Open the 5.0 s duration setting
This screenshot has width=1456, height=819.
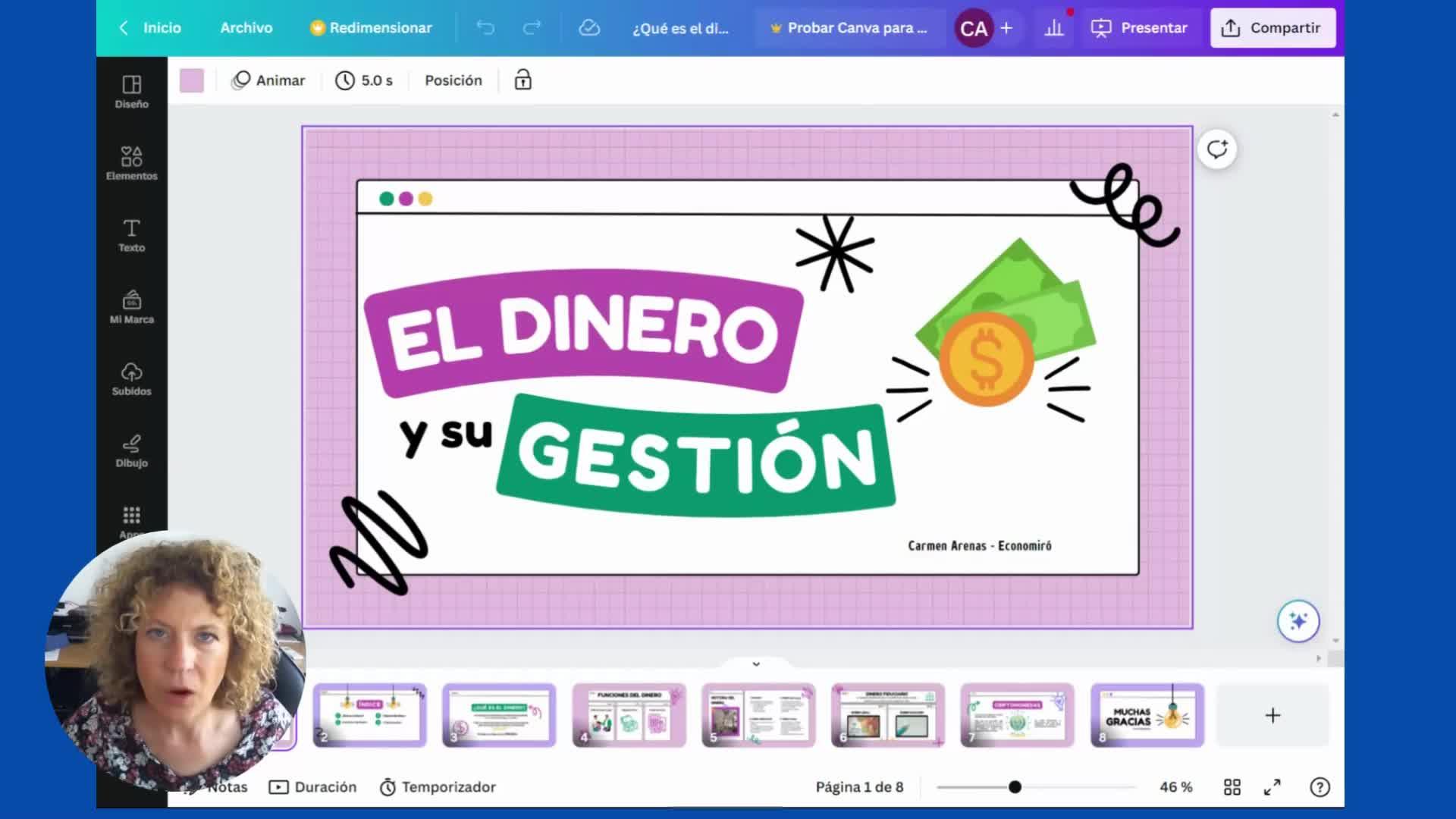364,80
